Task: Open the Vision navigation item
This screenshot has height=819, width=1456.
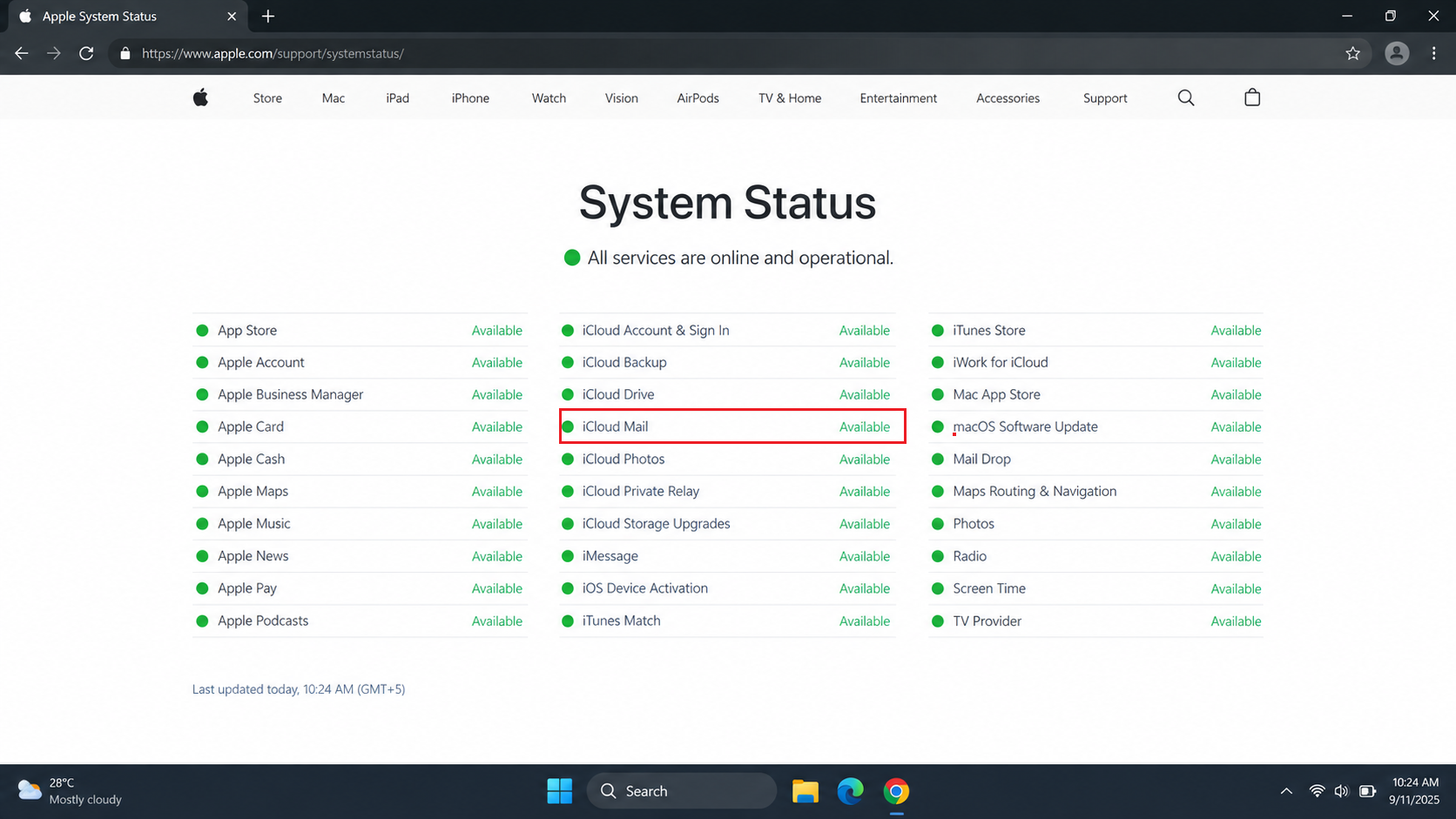Action: point(622,98)
